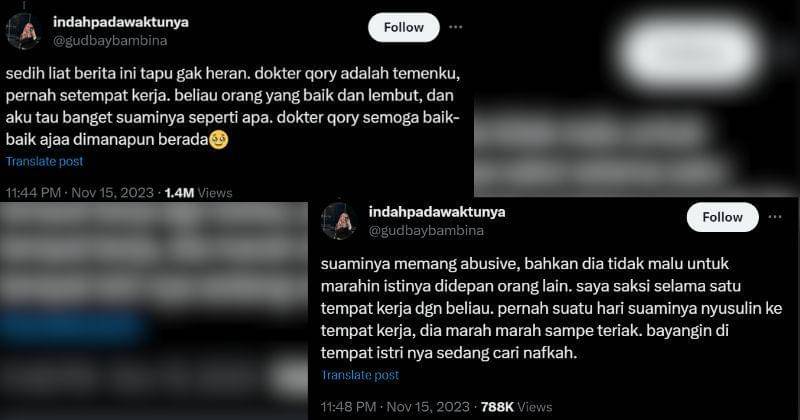The width and height of the screenshot is (800, 420).
Task: Follow the account in the lower tweet
Action: pos(722,217)
